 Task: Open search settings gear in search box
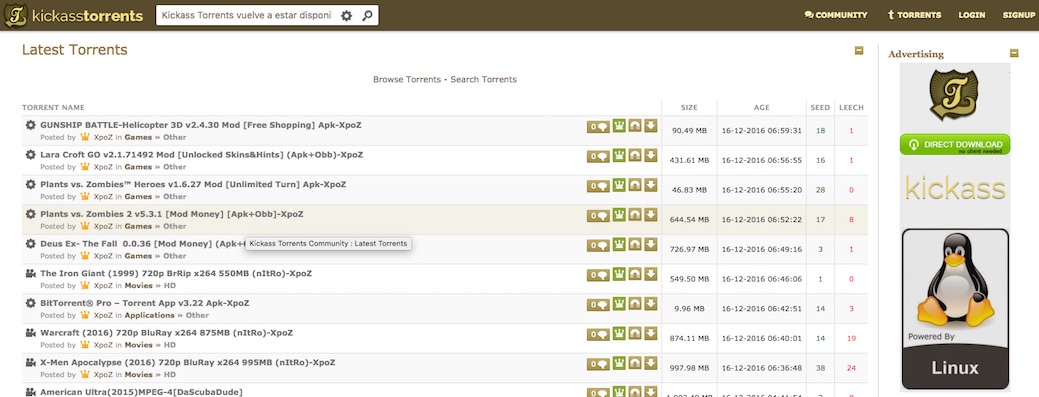(x=347, y=15)
